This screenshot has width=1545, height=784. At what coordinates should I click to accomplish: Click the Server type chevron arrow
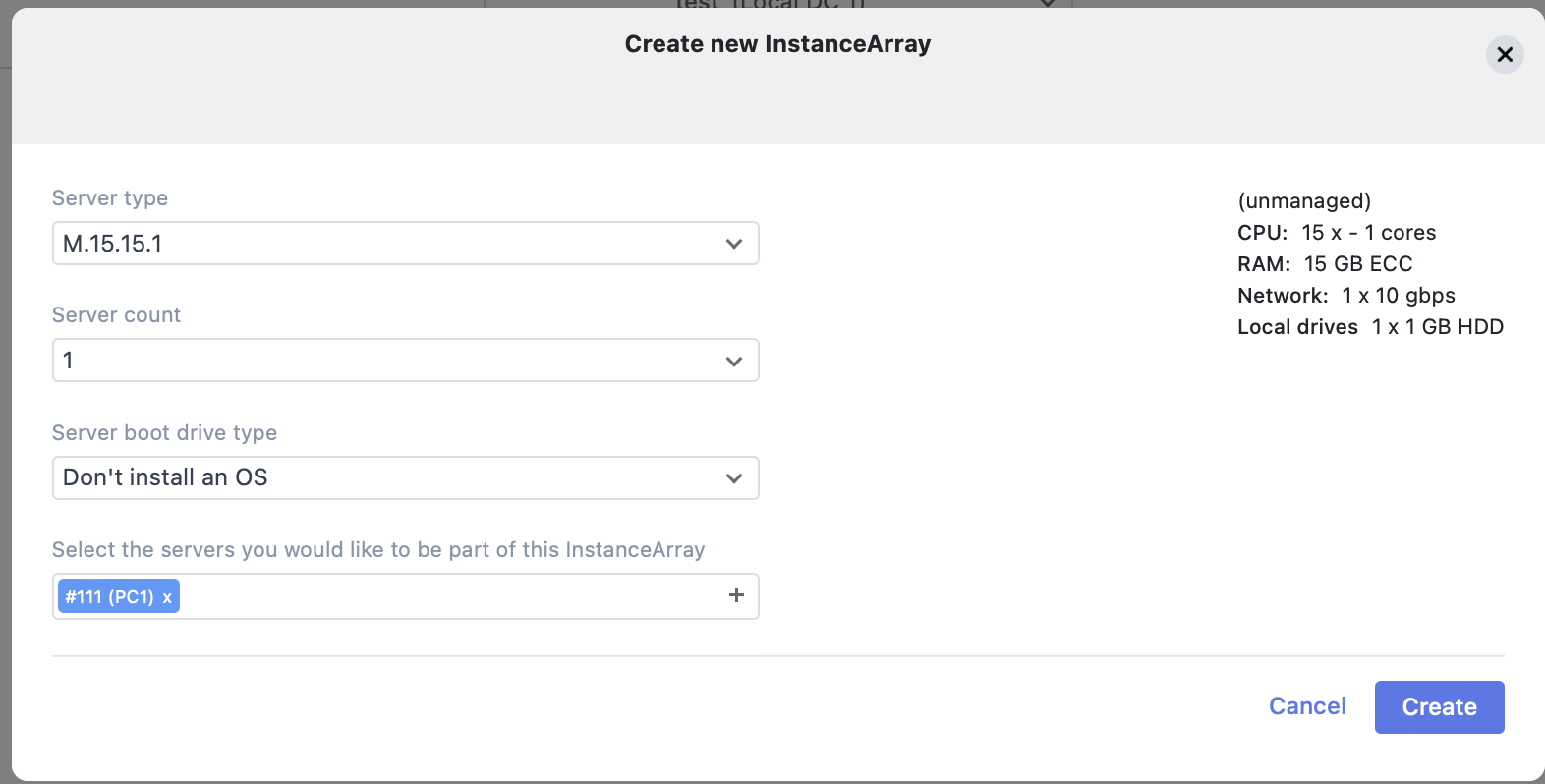(x=733, y=244)
